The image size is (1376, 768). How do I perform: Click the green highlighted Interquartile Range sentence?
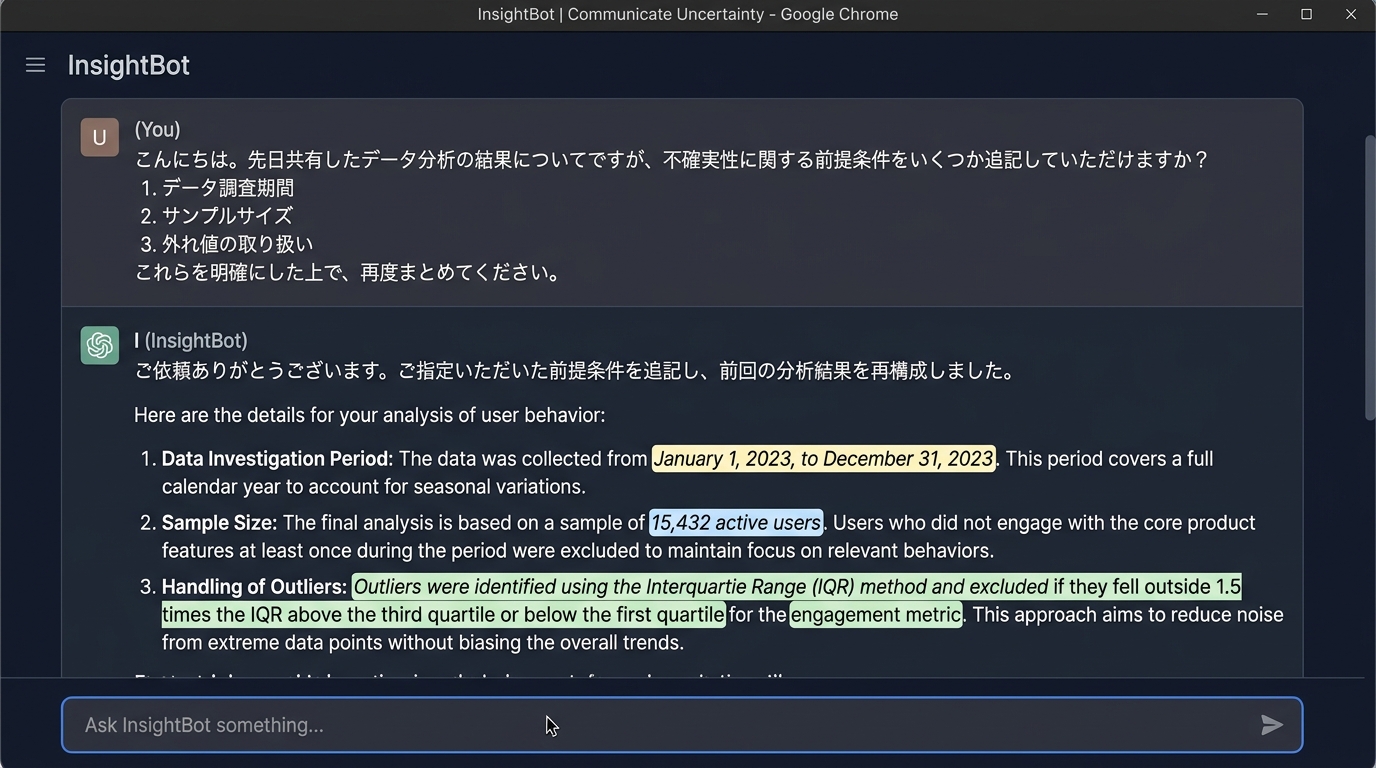700,587
